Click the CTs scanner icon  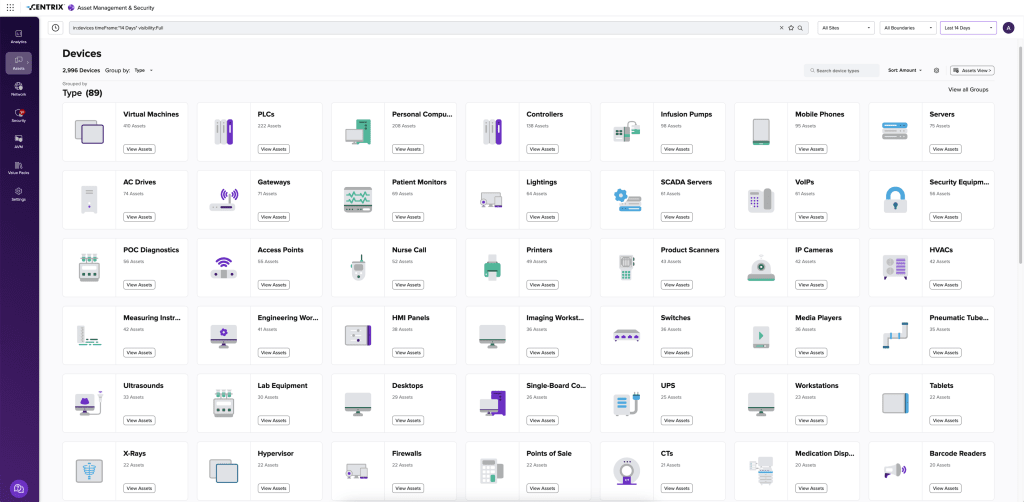click(x=627, y=471)
